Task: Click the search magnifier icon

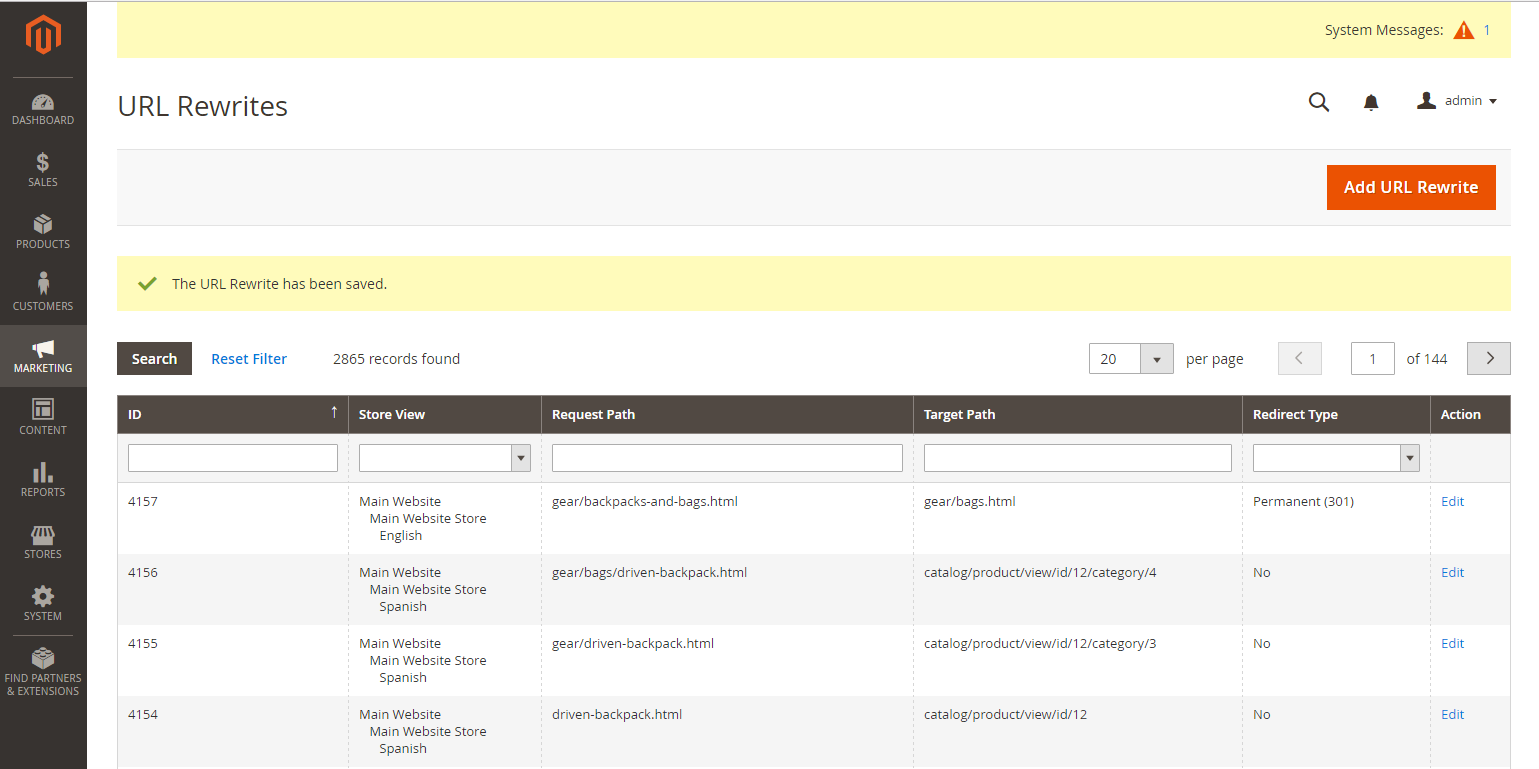Action: tap(1319, 102)
